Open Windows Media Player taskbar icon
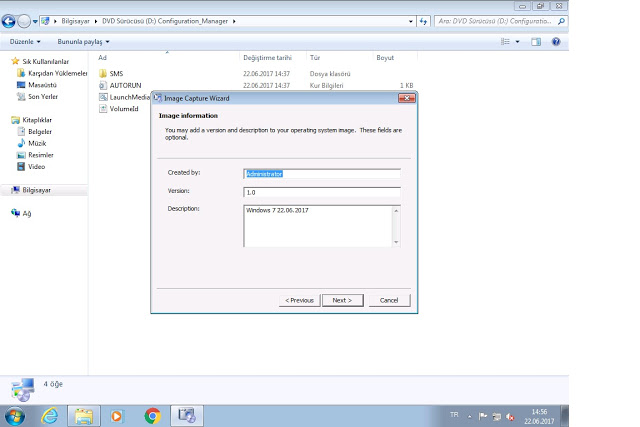 point(117,414)
